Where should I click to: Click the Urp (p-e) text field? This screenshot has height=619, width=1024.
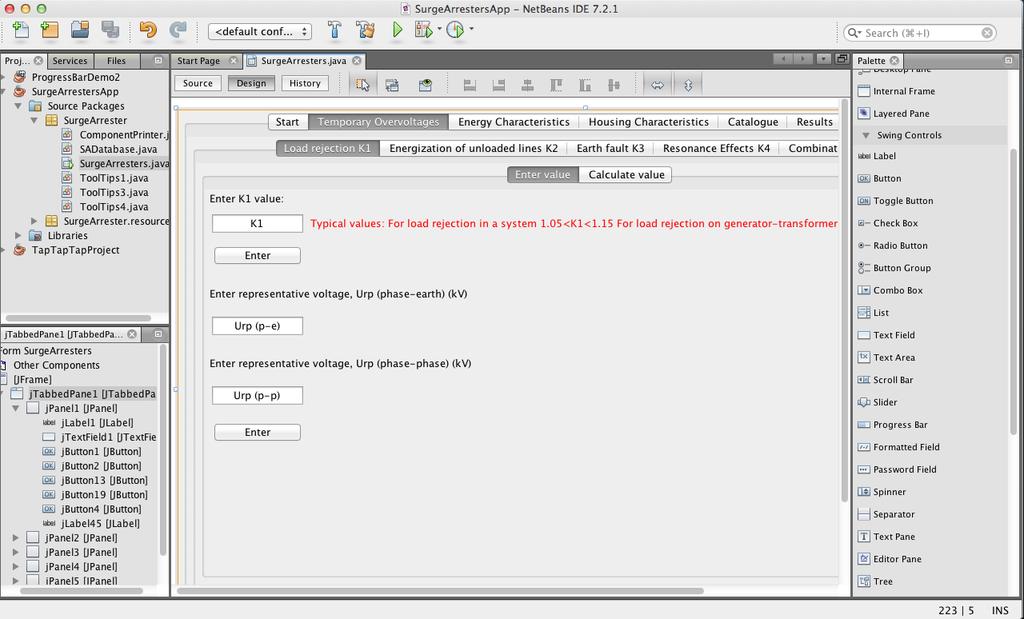257,326
